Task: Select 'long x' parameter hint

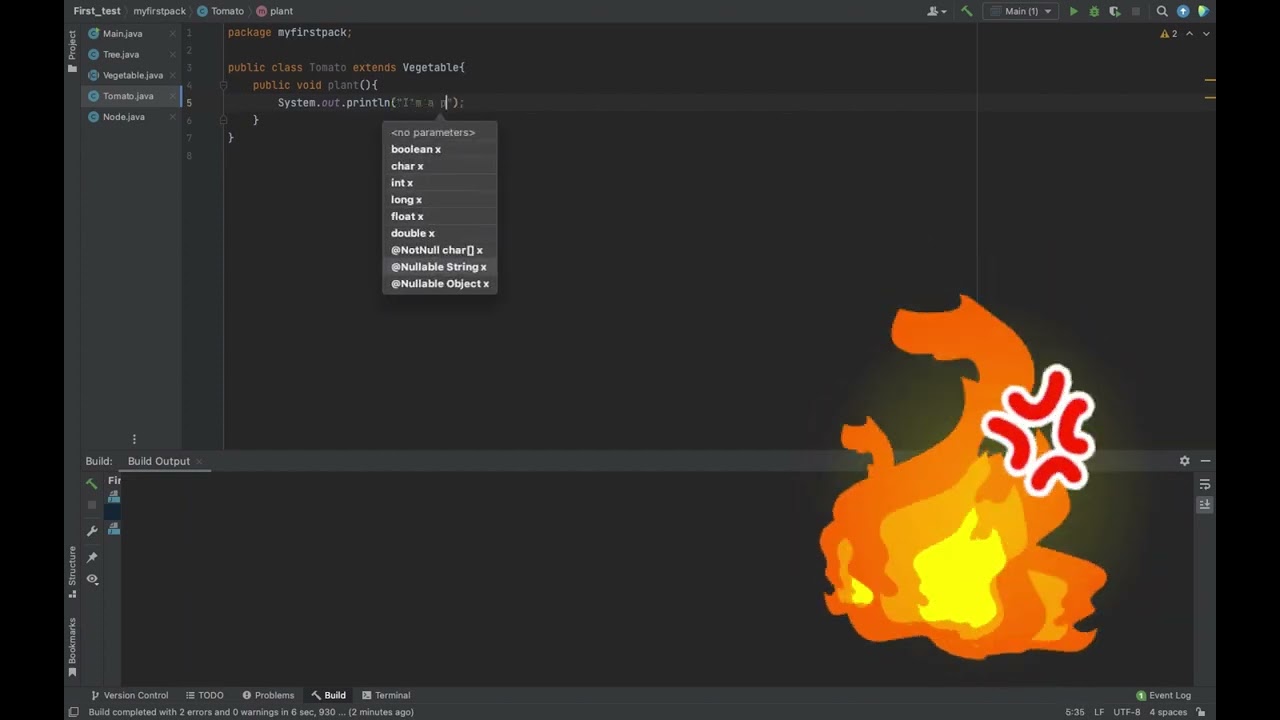Action: click(439, 200)
